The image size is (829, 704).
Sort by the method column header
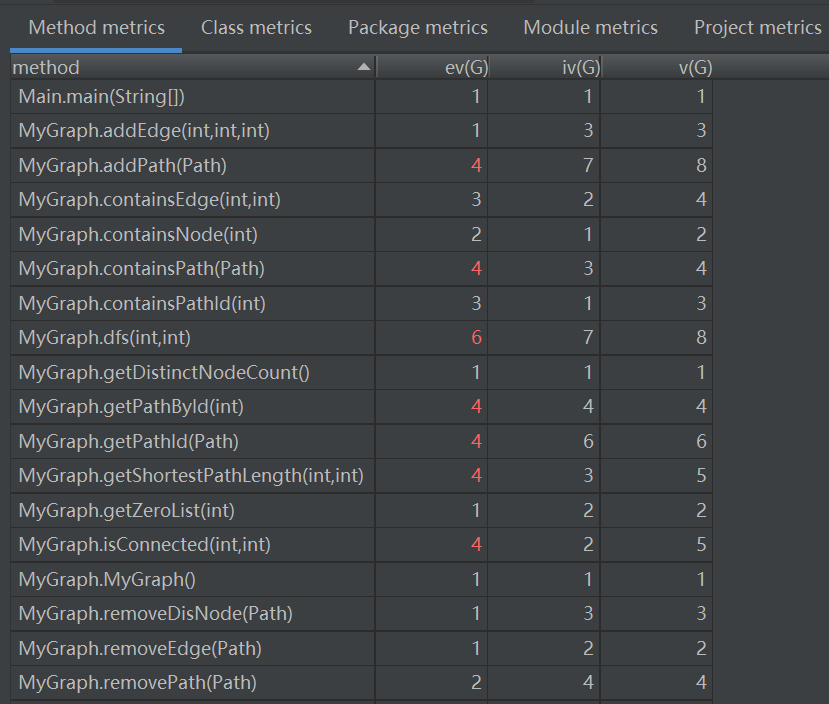(x=193, y=67)
